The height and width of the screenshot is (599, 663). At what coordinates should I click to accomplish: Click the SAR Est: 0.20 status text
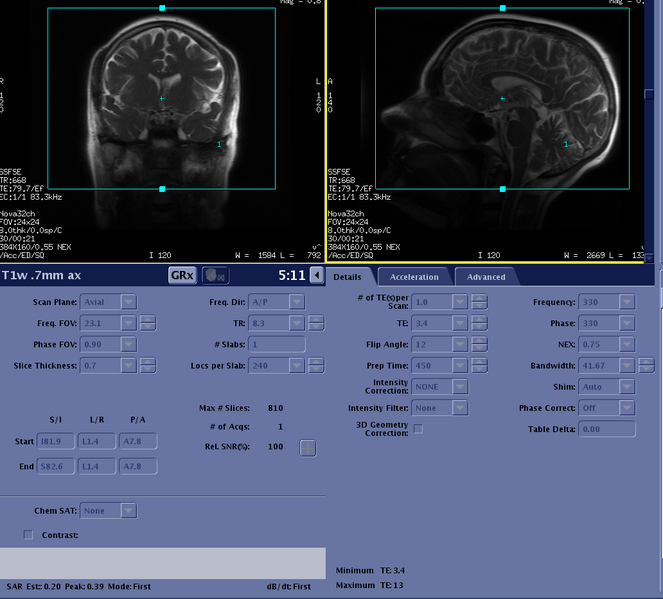[34, 586]
